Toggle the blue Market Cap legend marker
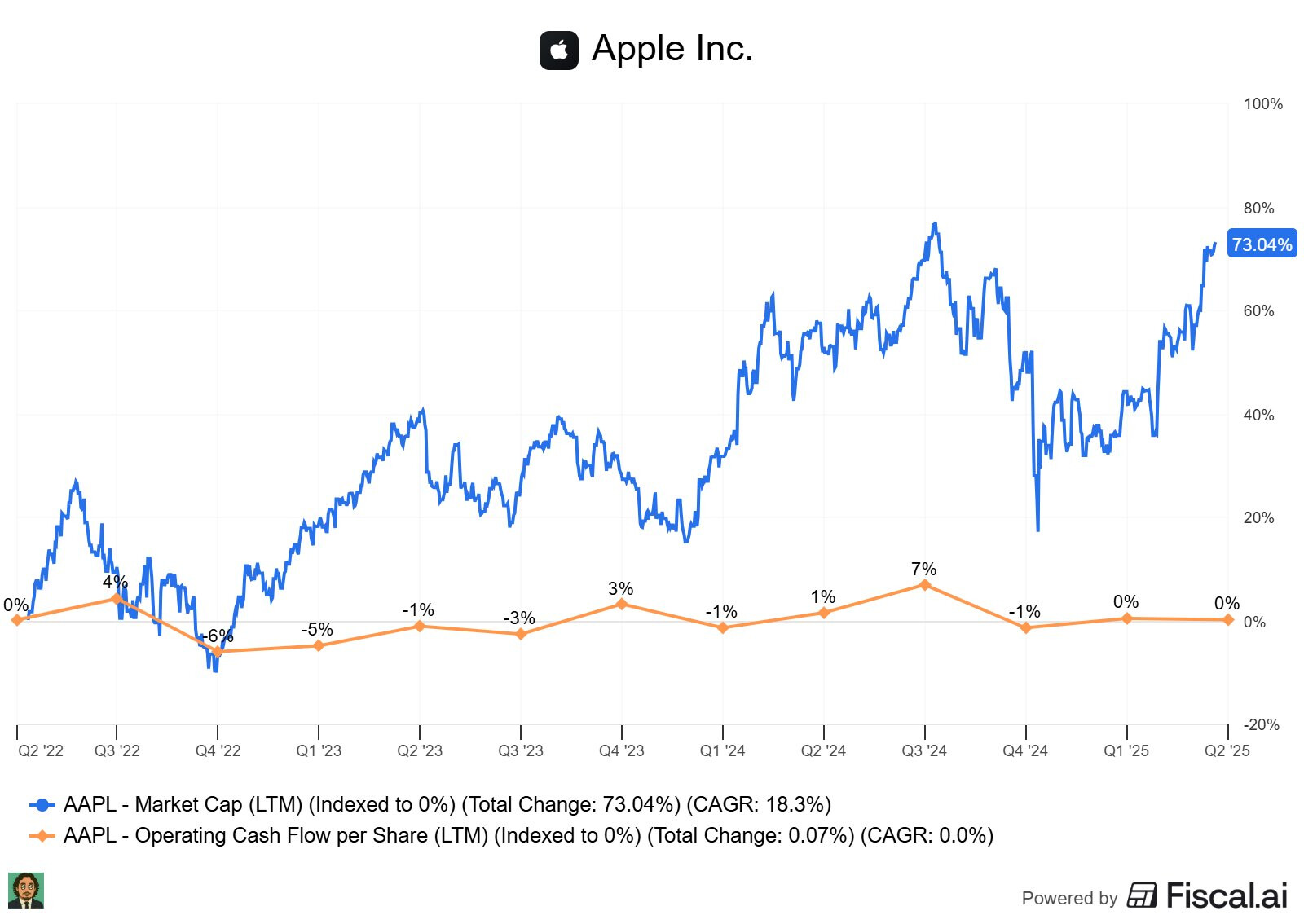 click(x=42, y=805)
